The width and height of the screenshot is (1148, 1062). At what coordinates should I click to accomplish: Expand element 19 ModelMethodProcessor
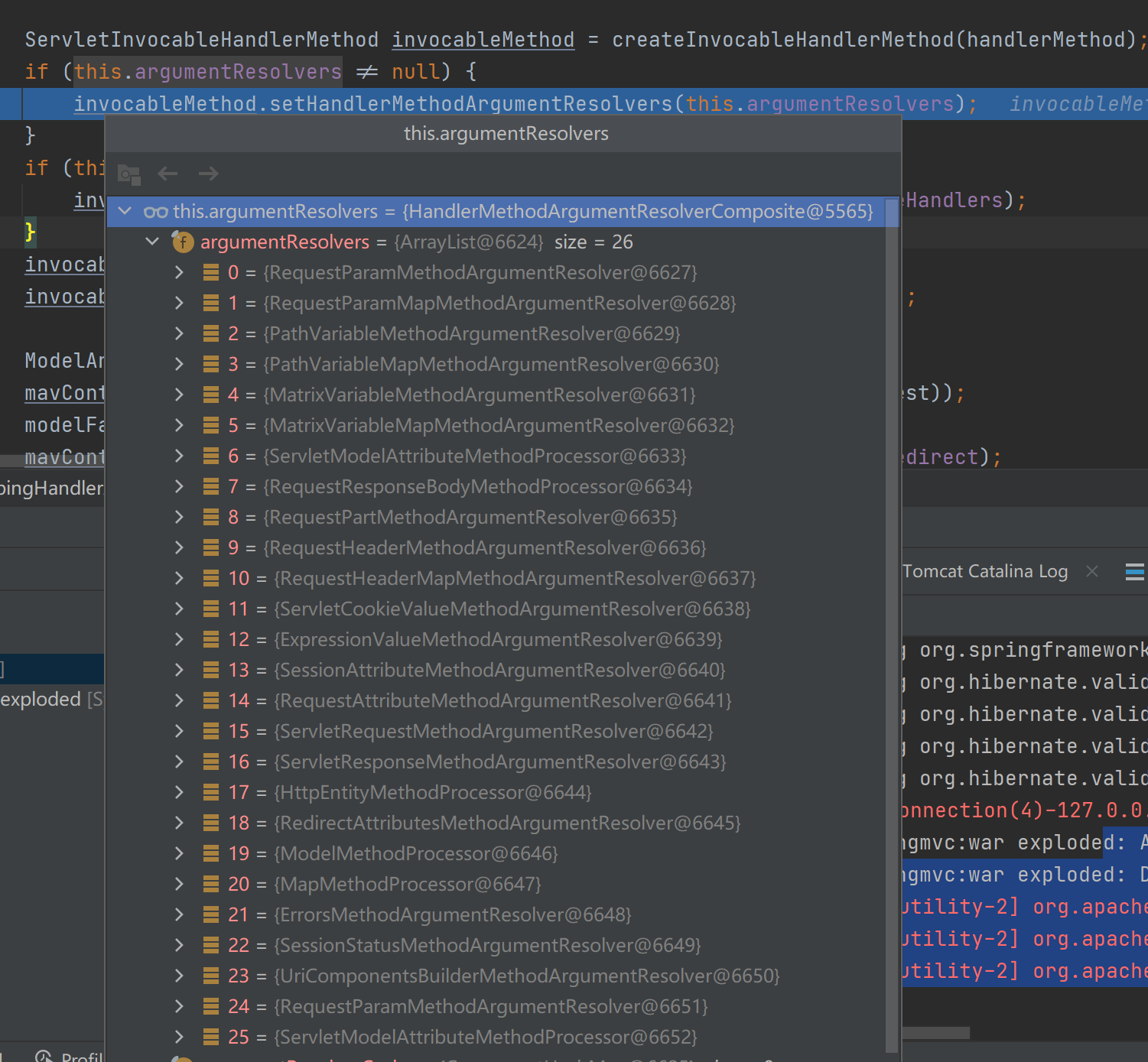[179, 853]
